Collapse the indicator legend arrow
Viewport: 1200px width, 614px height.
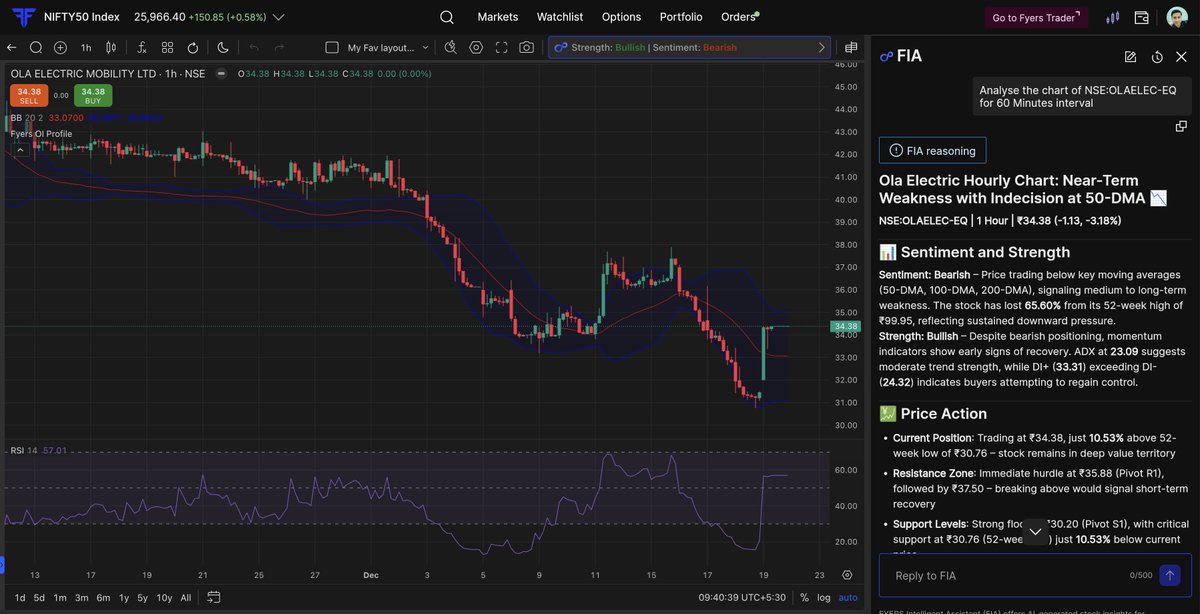coord(20,150)
